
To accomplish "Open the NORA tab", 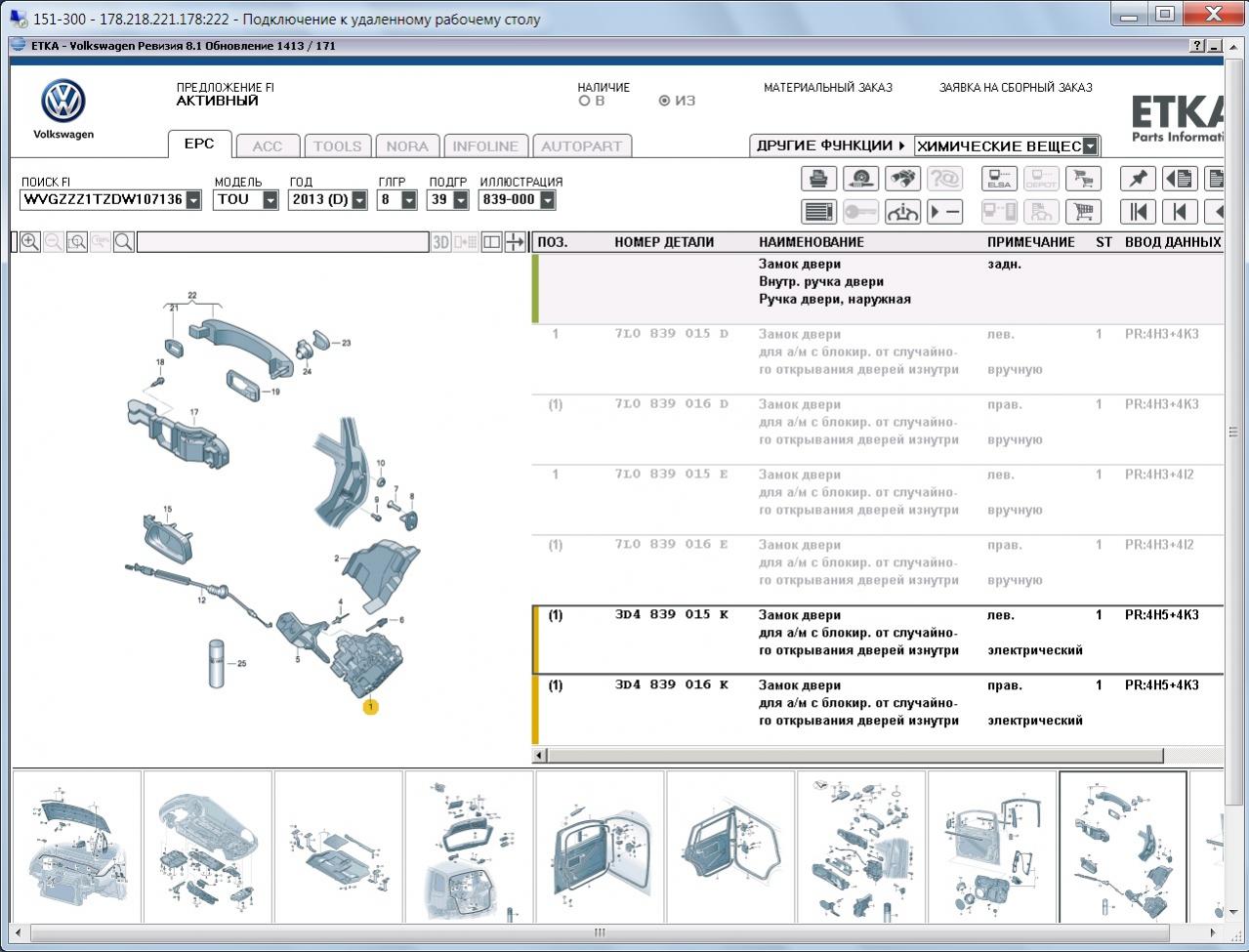I will click(407, 146).
